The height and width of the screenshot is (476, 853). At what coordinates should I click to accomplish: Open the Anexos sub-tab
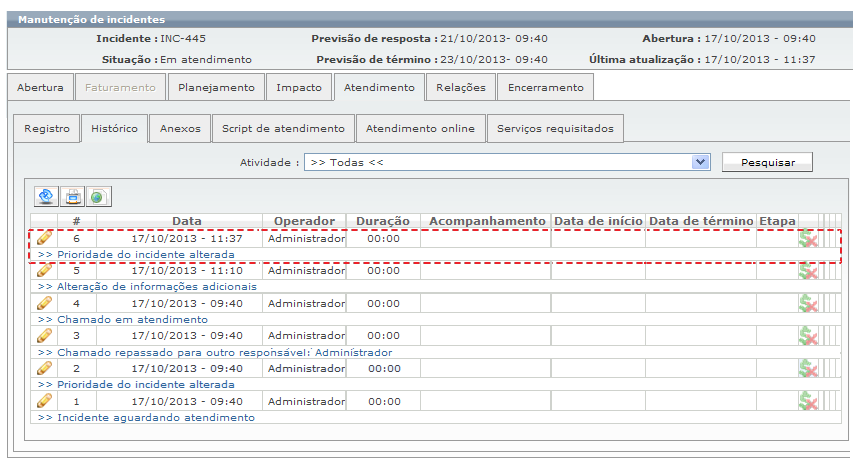180,129
